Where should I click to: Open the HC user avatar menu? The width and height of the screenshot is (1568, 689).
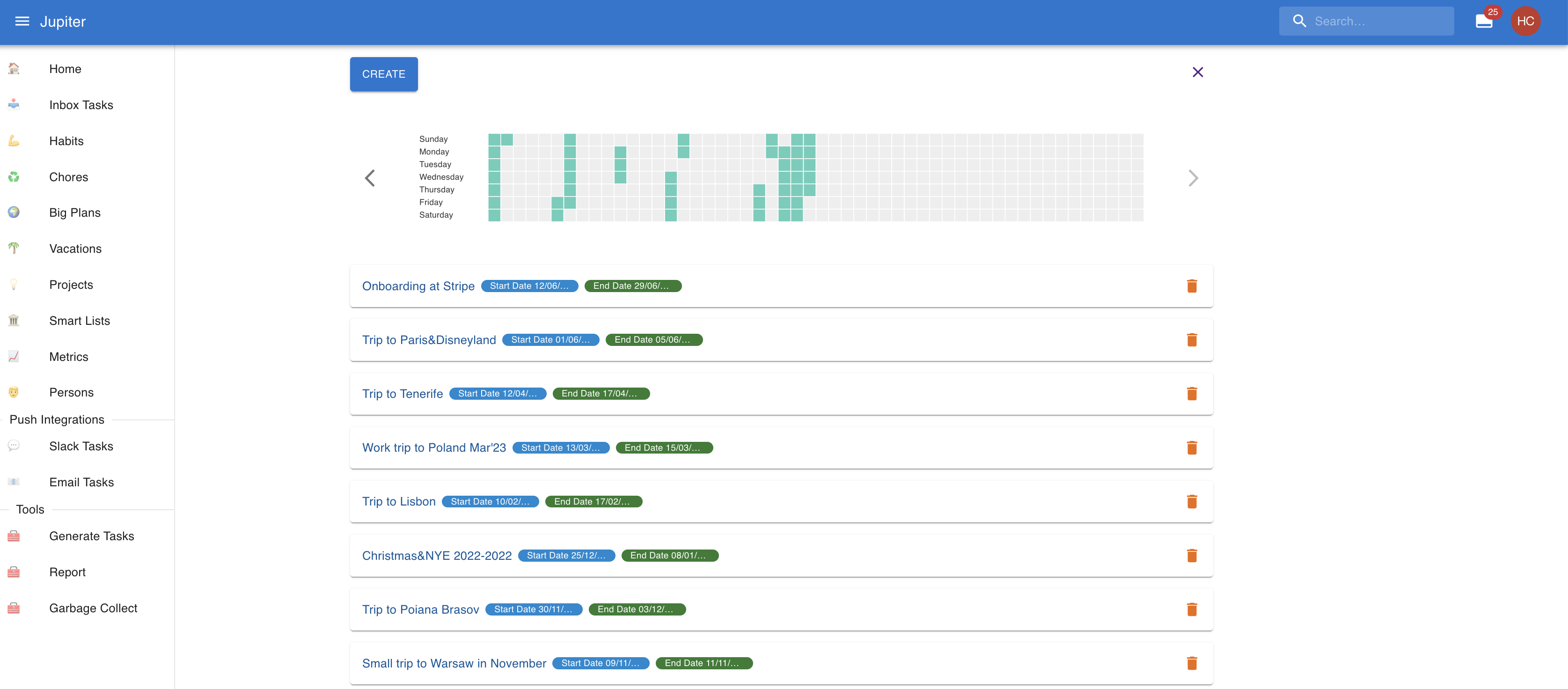(1525, 22)
